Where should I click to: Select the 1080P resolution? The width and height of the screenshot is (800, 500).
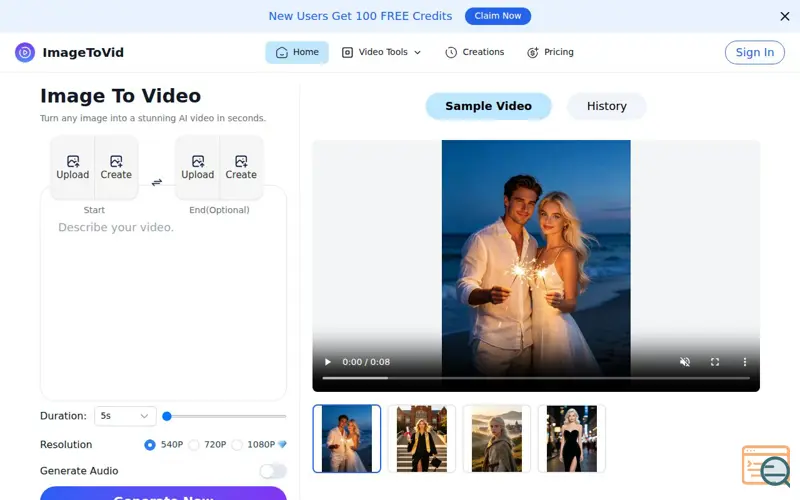237,445
